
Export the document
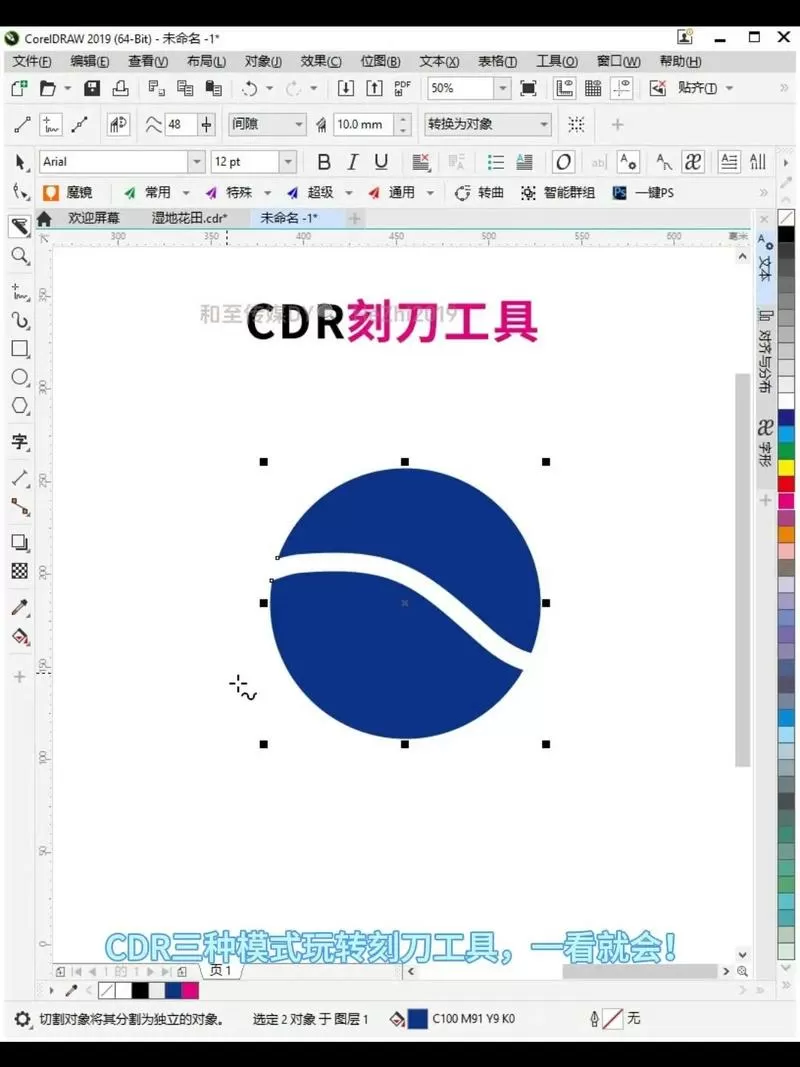pyautogui.click(x=374, y=88)
